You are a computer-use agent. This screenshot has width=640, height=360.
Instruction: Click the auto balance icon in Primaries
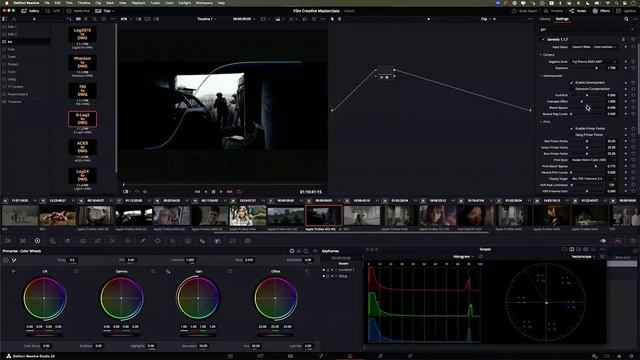6,260
